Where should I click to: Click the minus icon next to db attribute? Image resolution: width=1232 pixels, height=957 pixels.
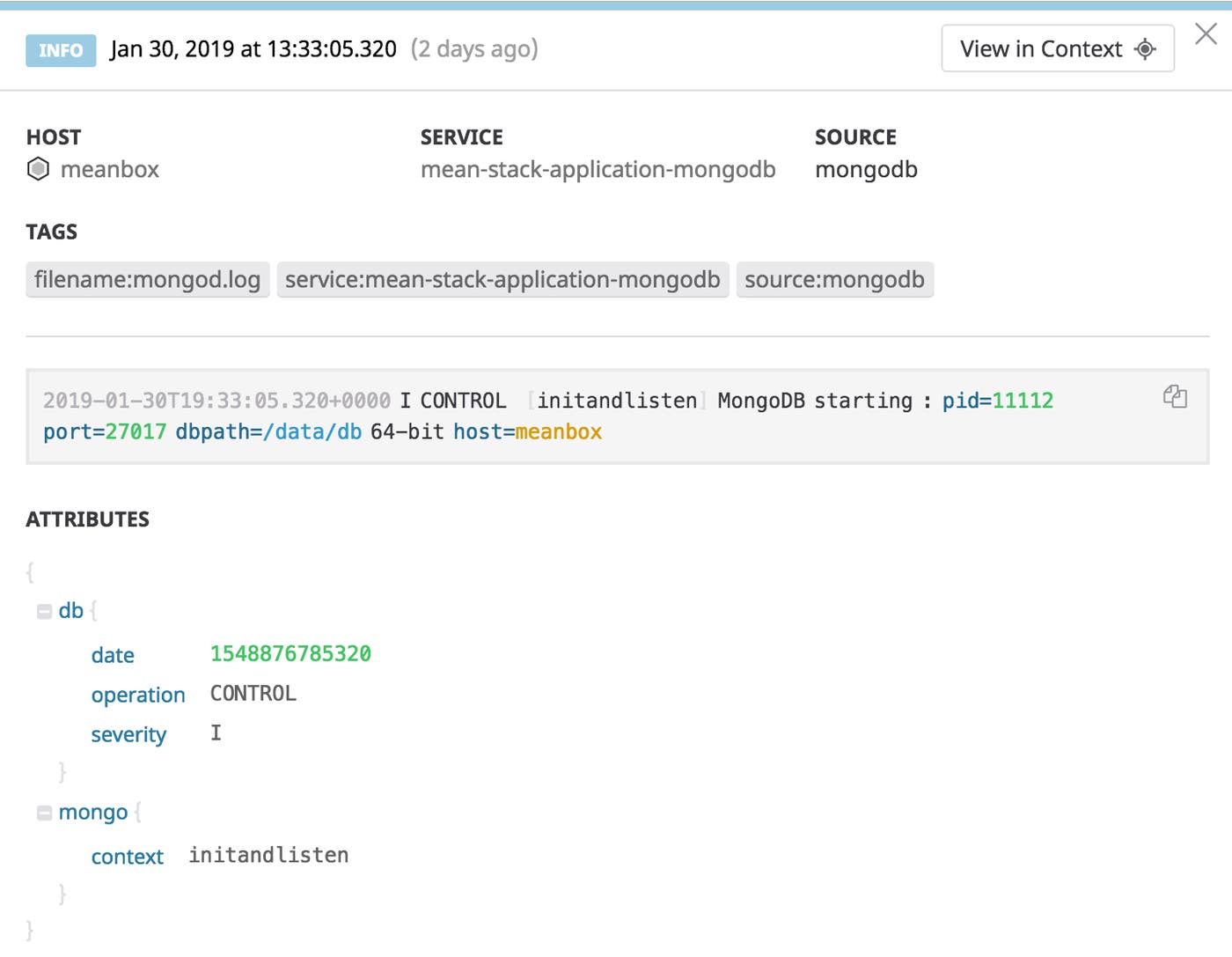43,610
